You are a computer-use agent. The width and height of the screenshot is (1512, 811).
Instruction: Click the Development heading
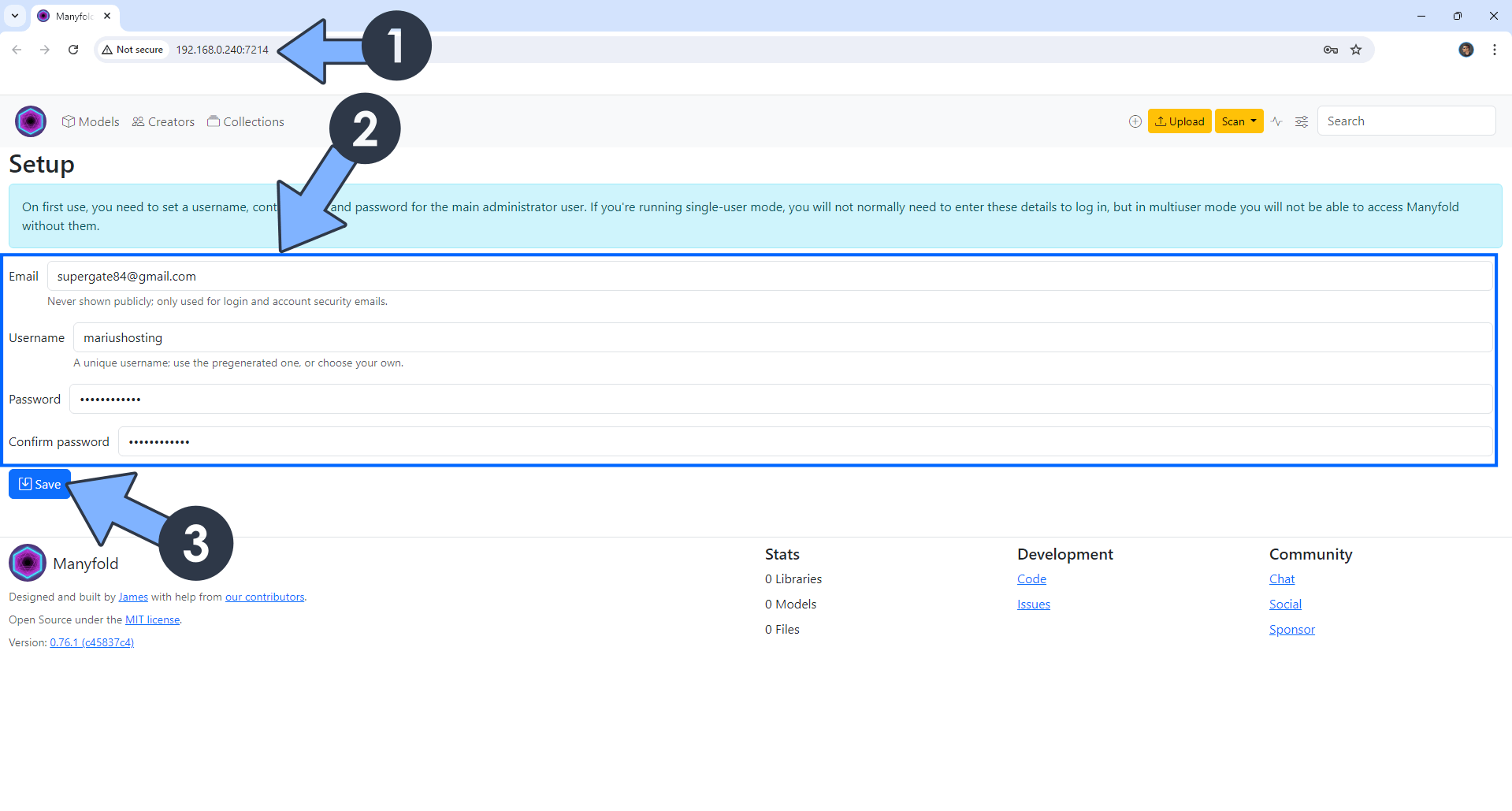tap(1065, 554)
